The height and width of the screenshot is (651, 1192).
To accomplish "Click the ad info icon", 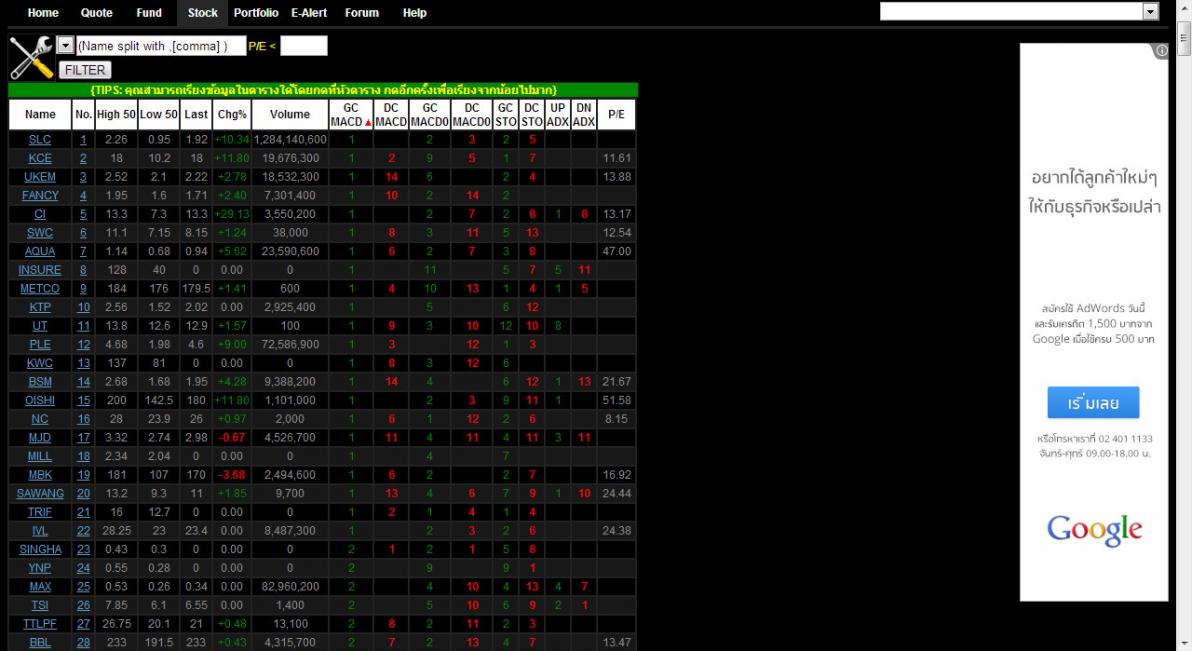I will click(x=1161, y=51).
